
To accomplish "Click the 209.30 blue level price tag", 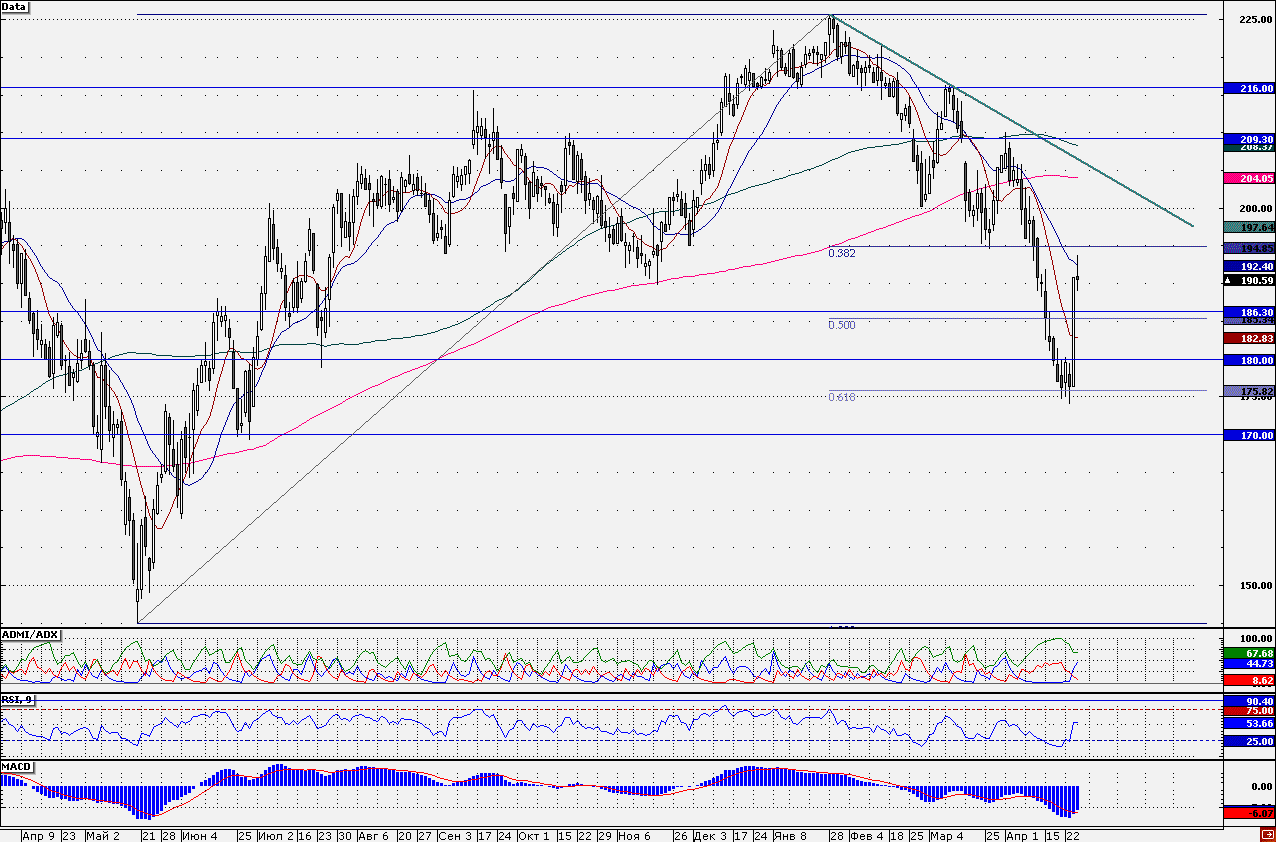I will [1249, 139].
